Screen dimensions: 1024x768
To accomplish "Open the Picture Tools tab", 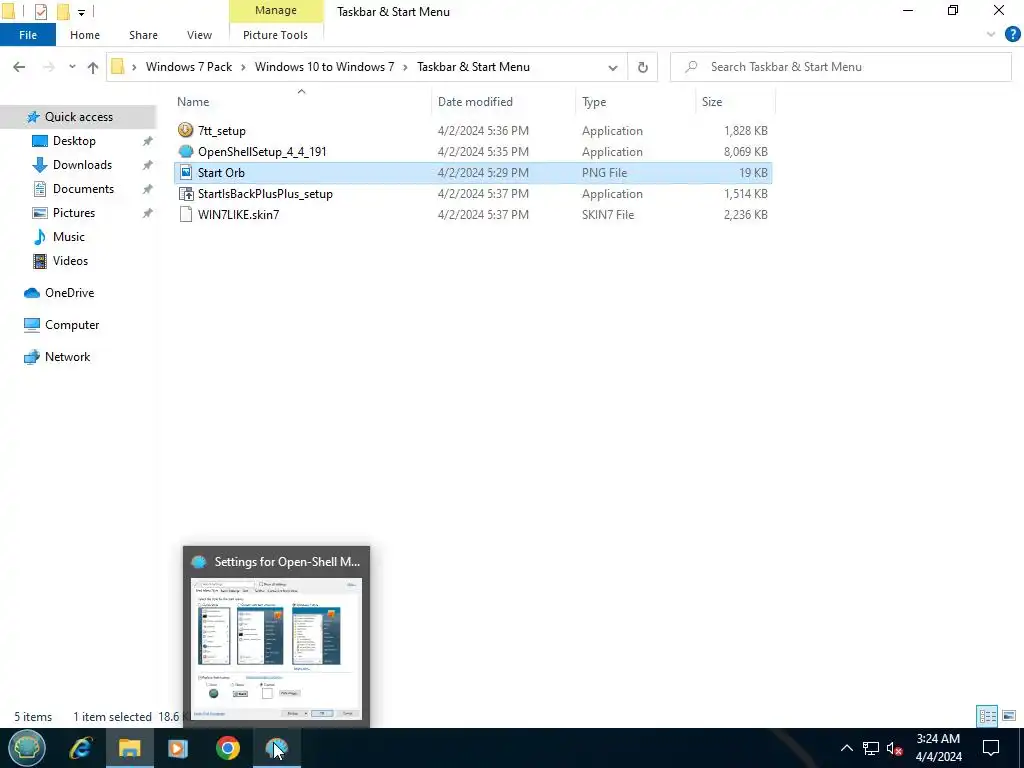I will coord(275,35).
